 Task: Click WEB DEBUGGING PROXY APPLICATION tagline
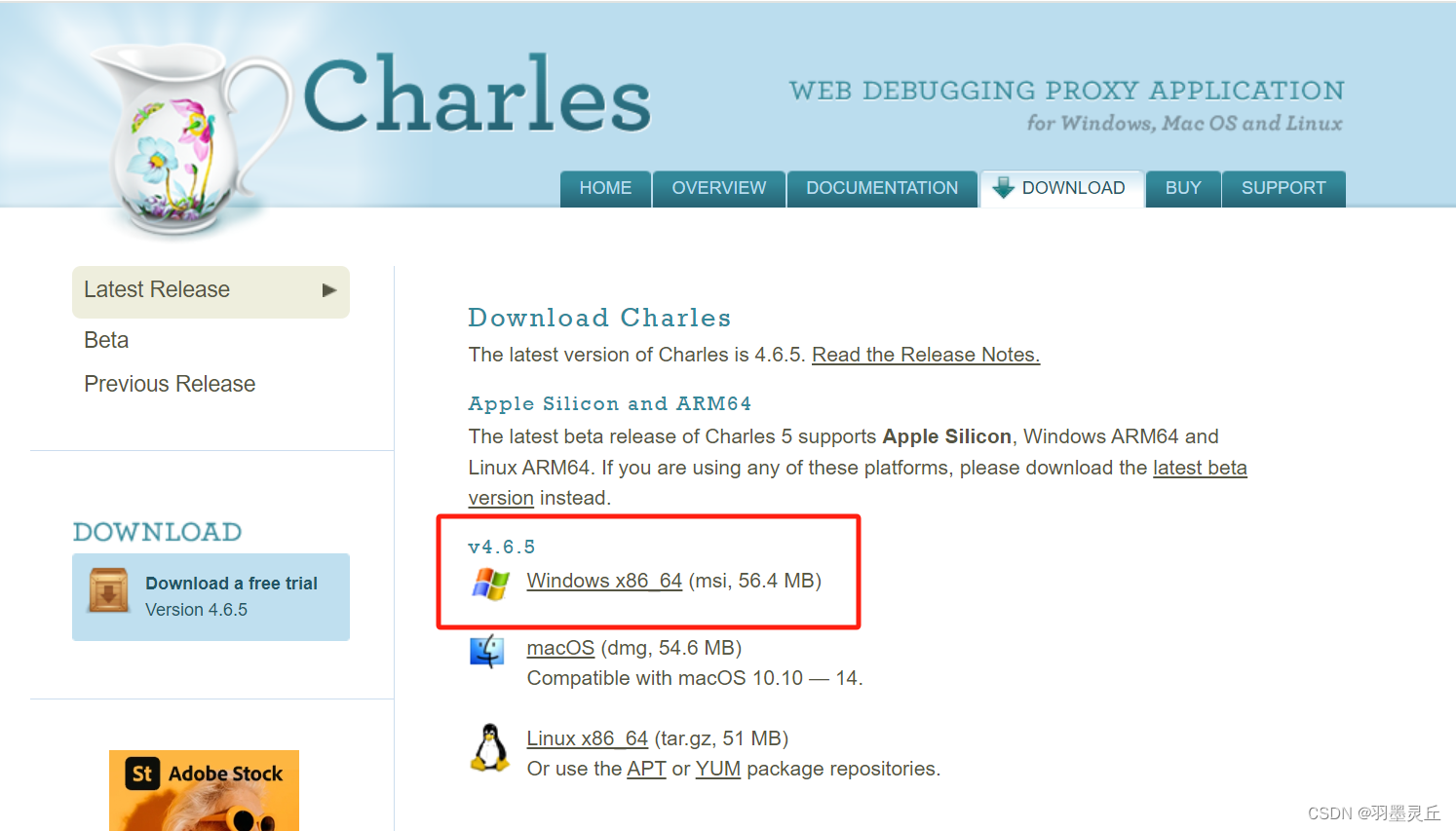(1066, 91)
